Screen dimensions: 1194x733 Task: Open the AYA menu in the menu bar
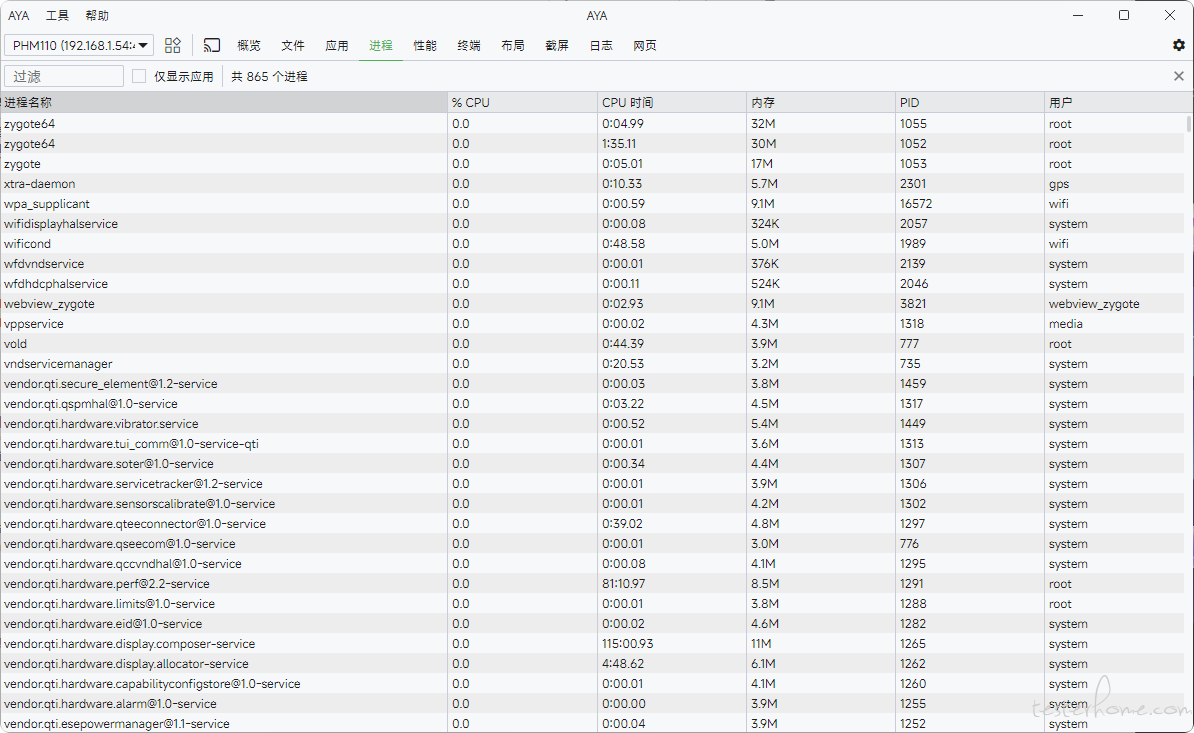19,15
